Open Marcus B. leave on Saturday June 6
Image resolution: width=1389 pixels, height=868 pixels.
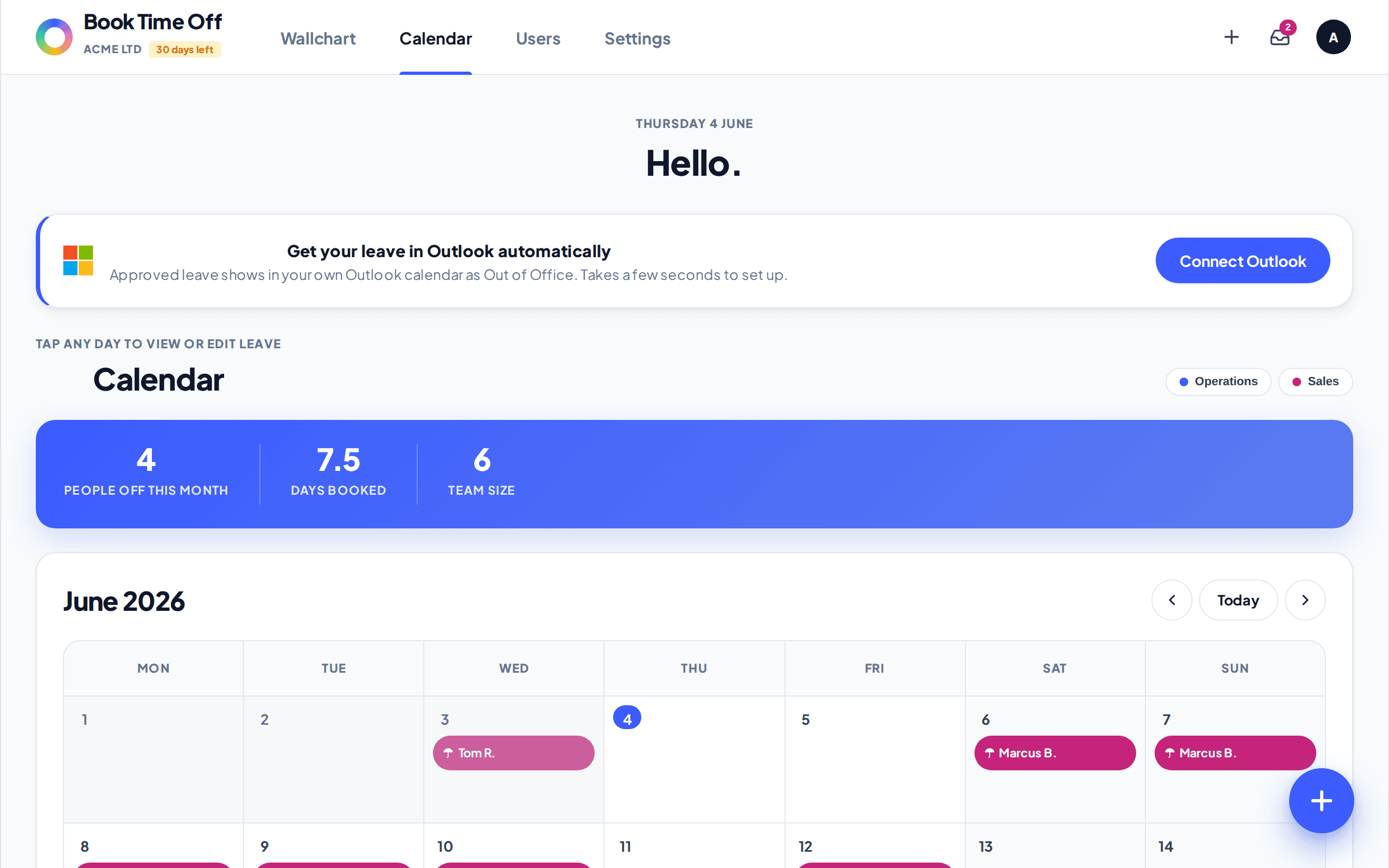(1055, 752)
